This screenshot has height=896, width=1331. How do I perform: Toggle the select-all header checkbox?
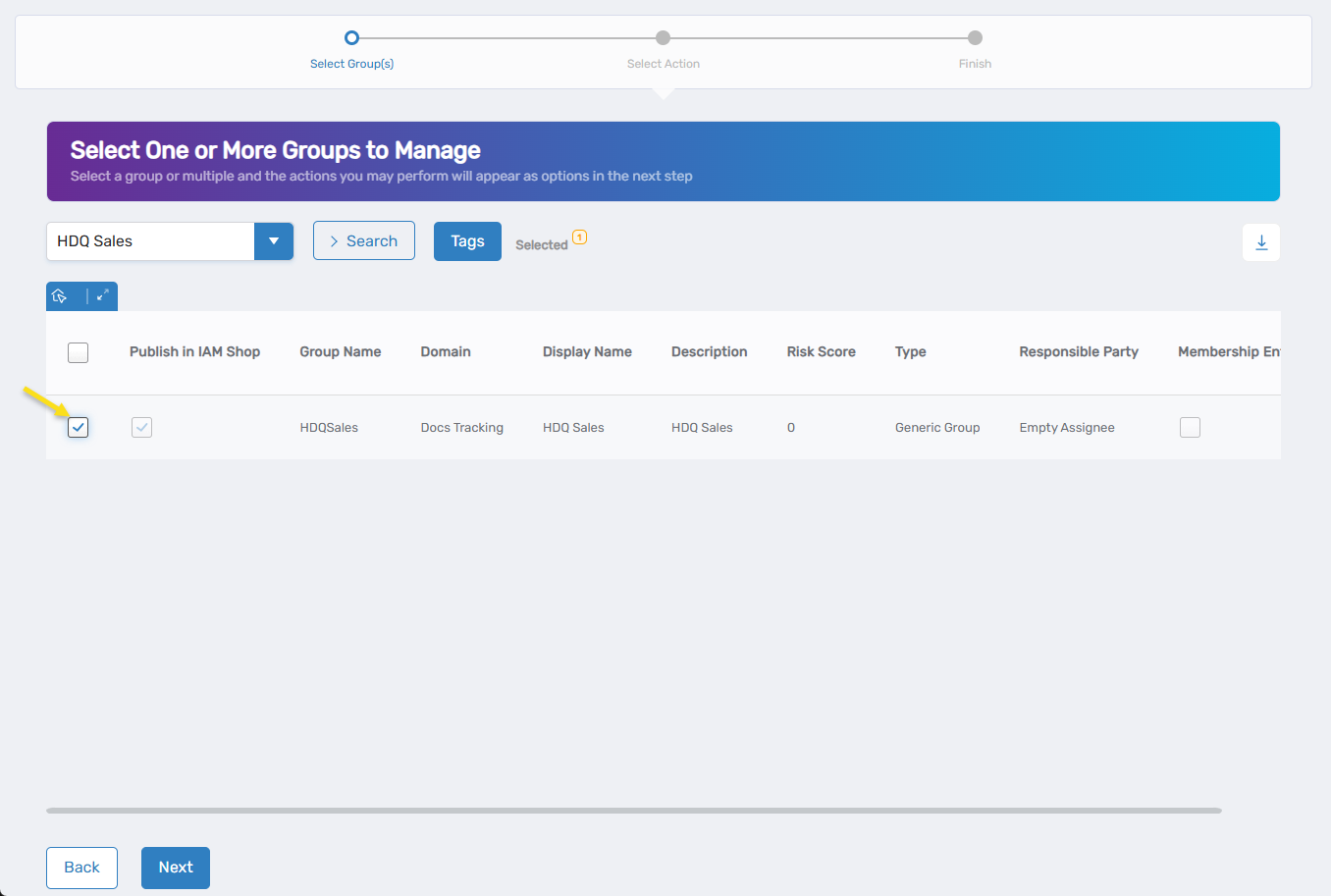[79, 352]
